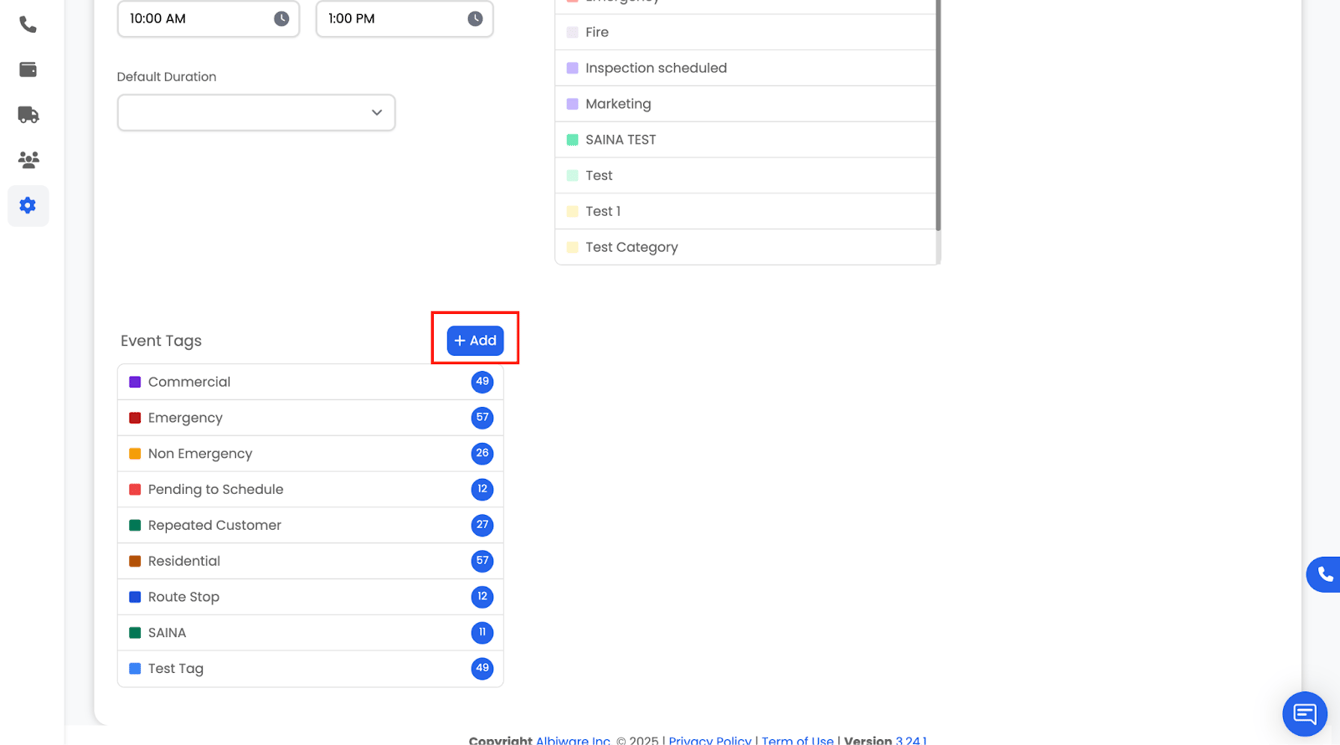Viewport: 1340px width, 745px height.
Task: Select the Repeated Customer tag
Action: [310, 525]
